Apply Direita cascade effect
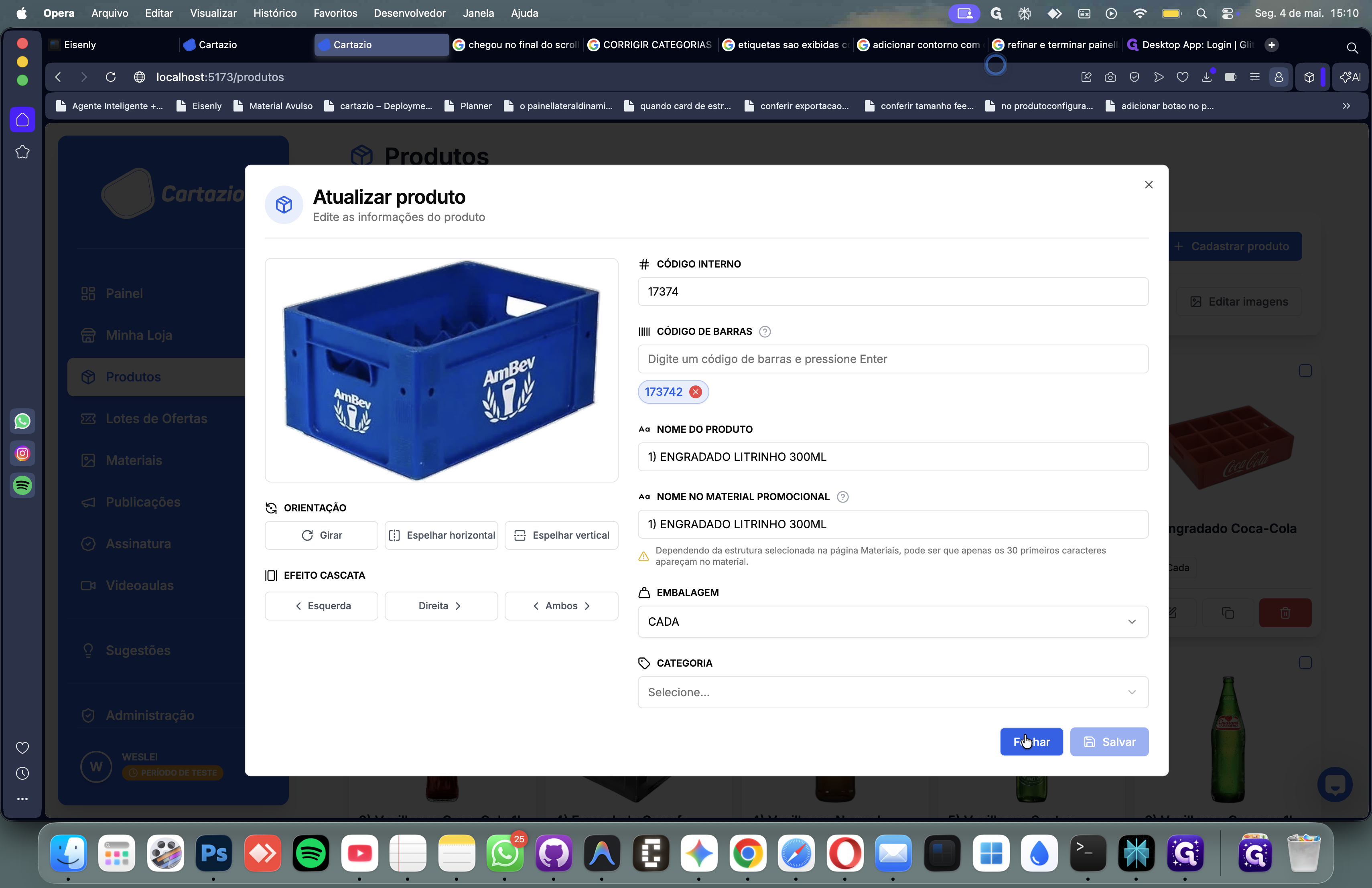The image size is (1372, 888). pyautogui.click(x=441, y=606)
